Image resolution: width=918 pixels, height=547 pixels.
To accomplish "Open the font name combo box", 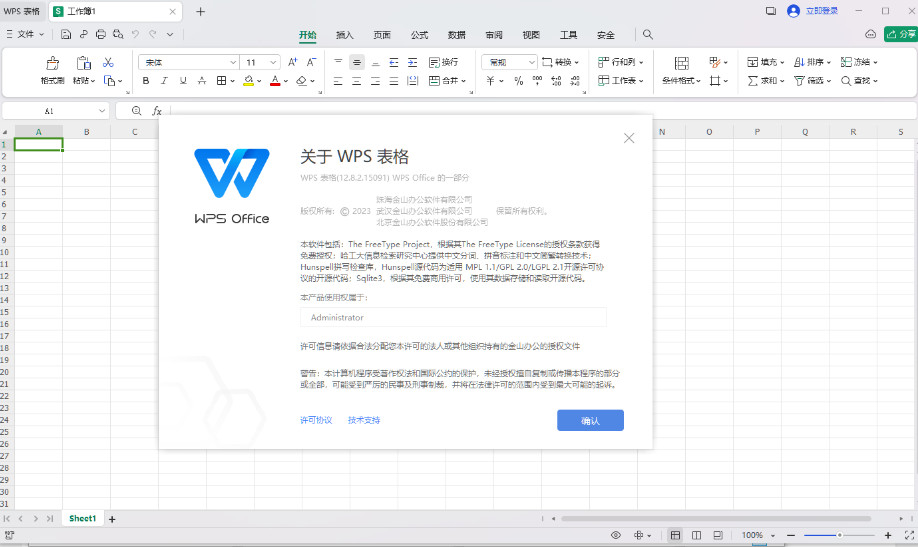I will 189,62.
